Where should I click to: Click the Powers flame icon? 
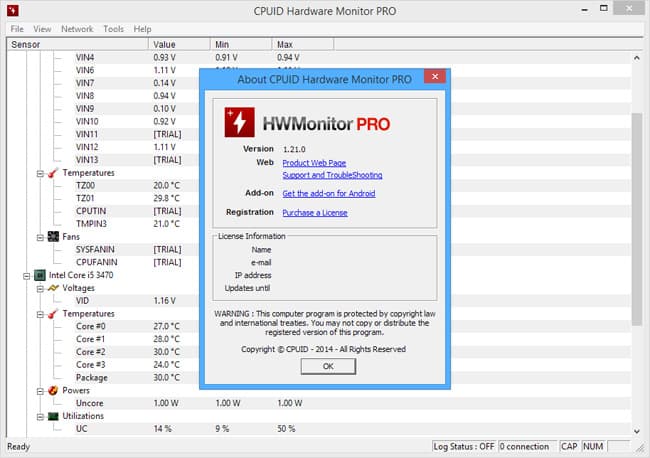point(51,390)
